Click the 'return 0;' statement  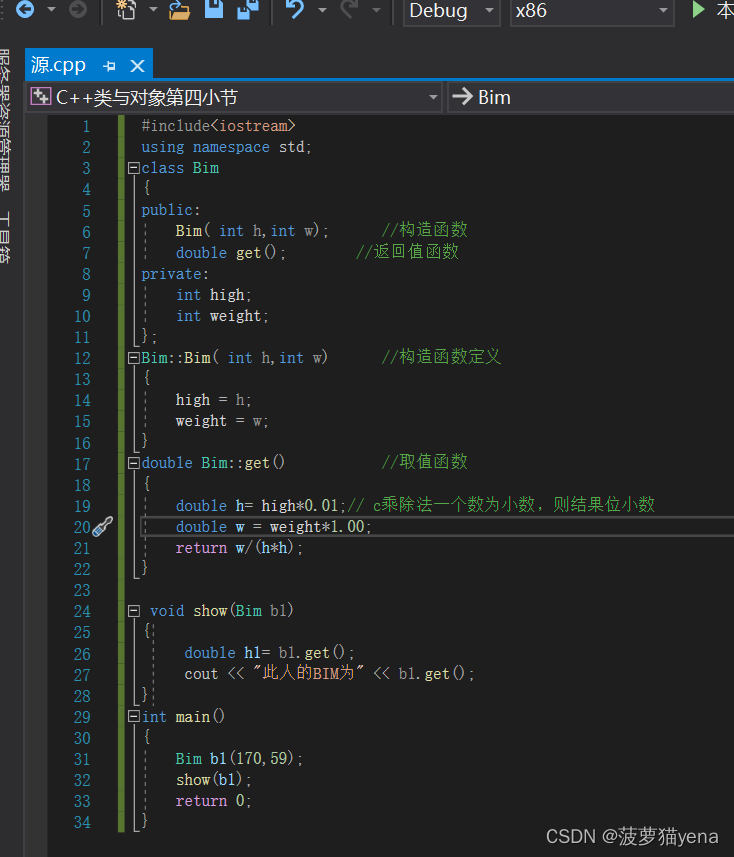click(x=214, y=801)
